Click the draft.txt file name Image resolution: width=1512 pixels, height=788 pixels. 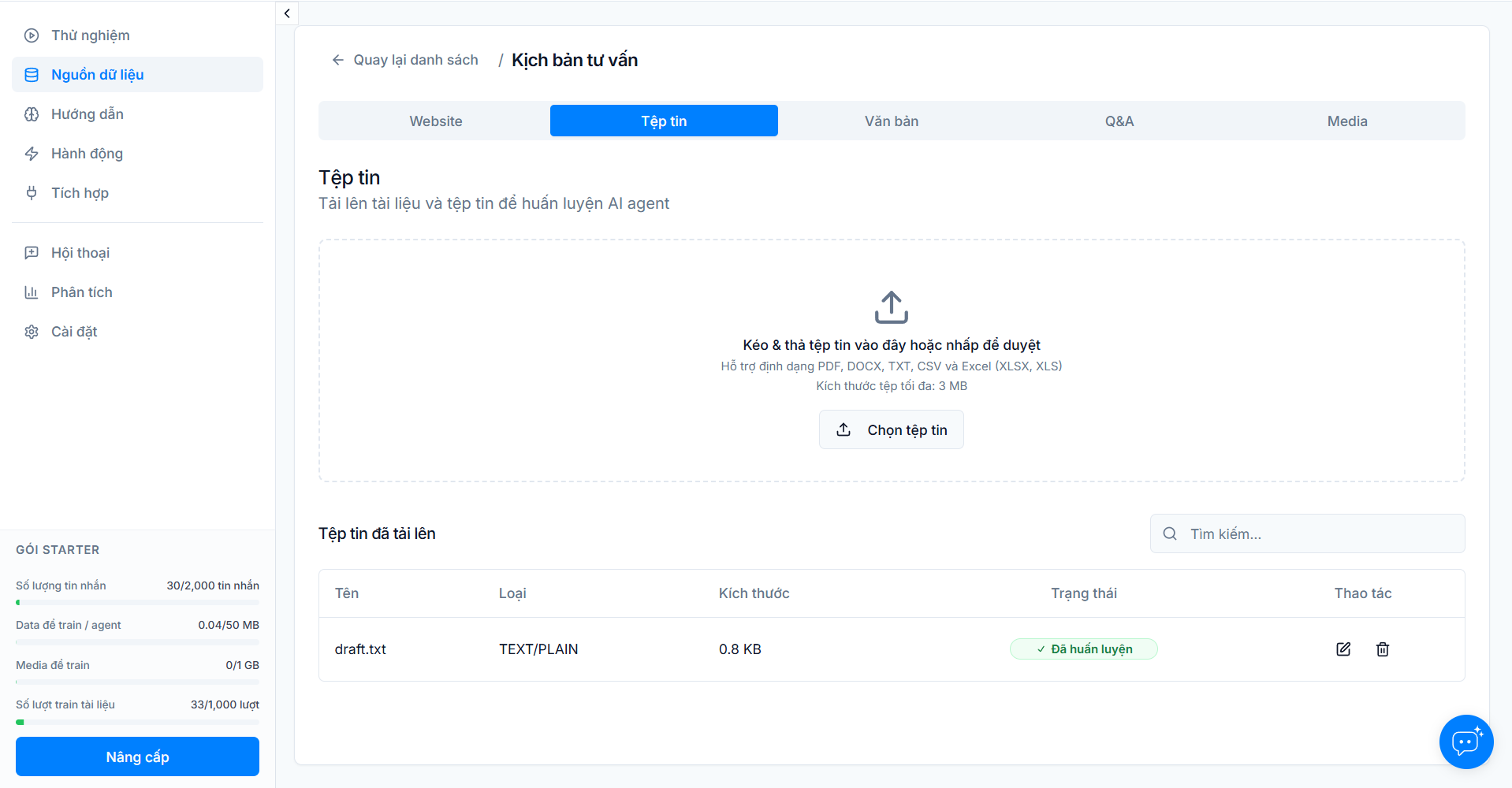tap(360, 649)
